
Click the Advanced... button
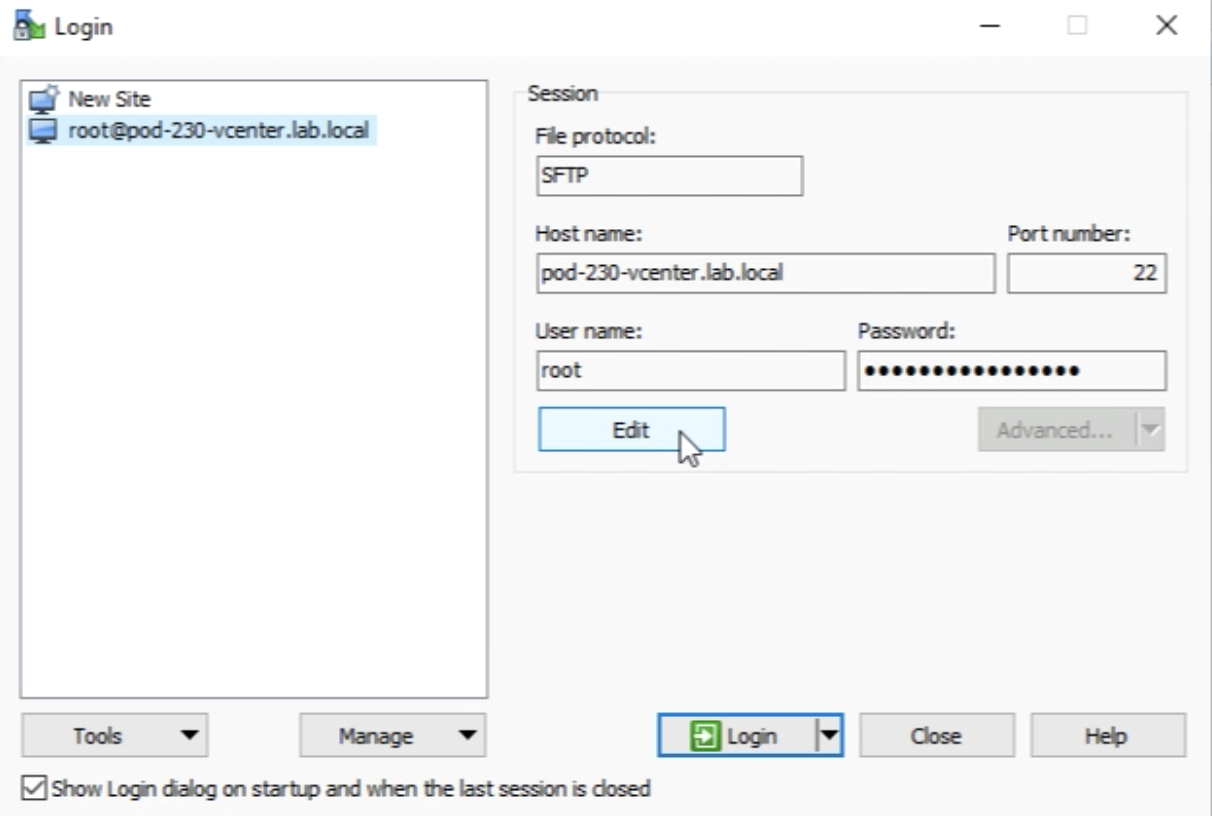(1055, 430)
